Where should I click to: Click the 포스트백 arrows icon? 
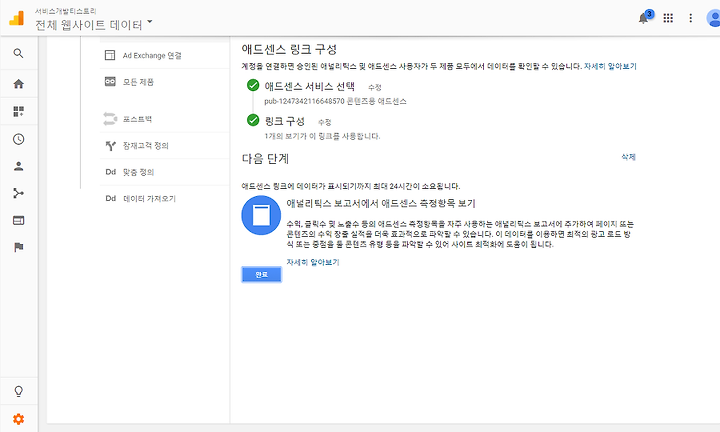[110, 118]
